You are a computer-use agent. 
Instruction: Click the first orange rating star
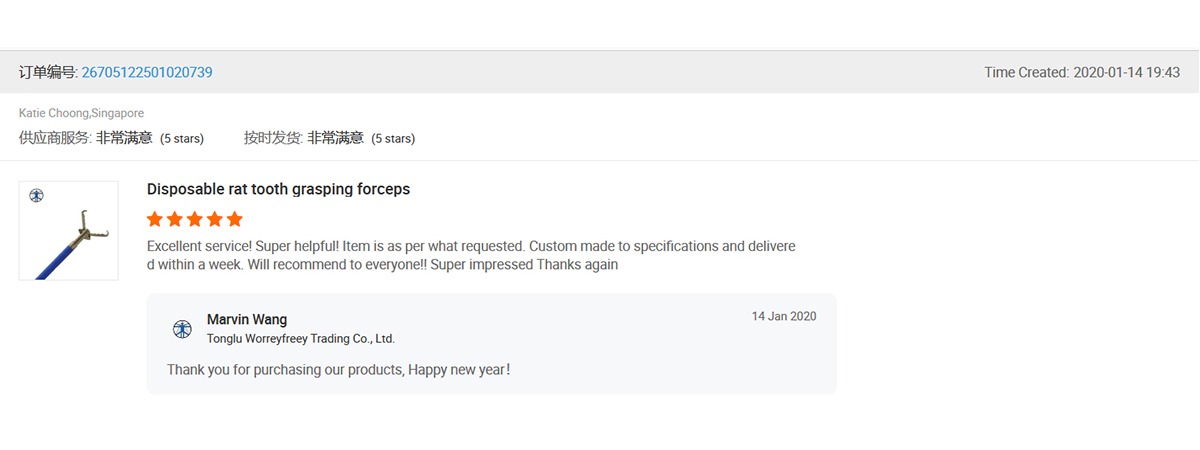pyautogui.click(x=155, y=219)
